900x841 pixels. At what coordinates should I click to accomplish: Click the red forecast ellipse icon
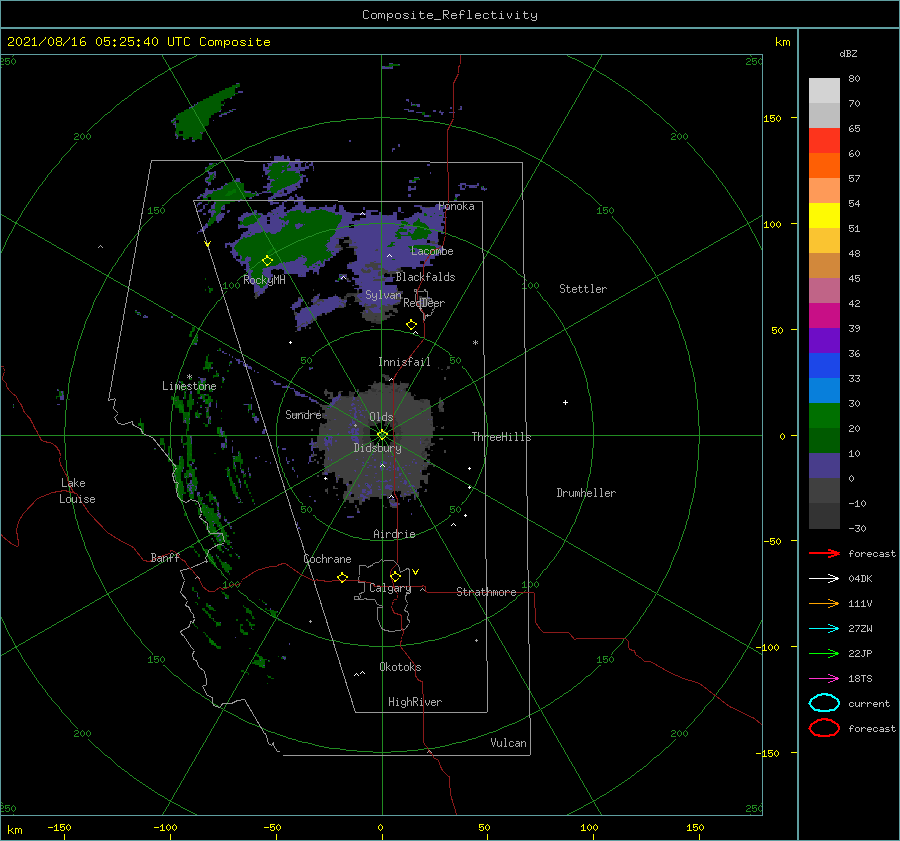click(x=824, y=728)
